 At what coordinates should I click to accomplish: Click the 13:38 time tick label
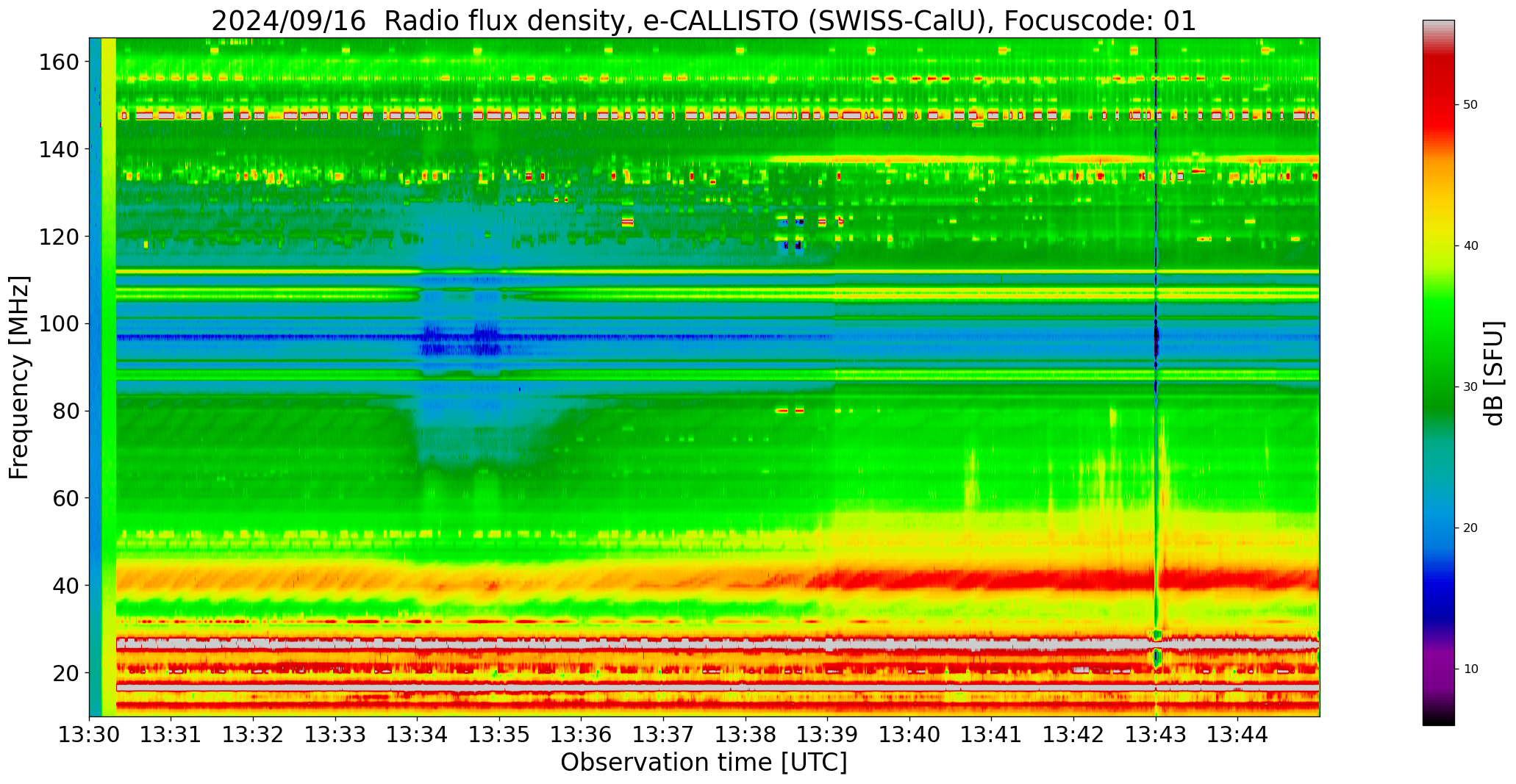[x=746, y=735]
